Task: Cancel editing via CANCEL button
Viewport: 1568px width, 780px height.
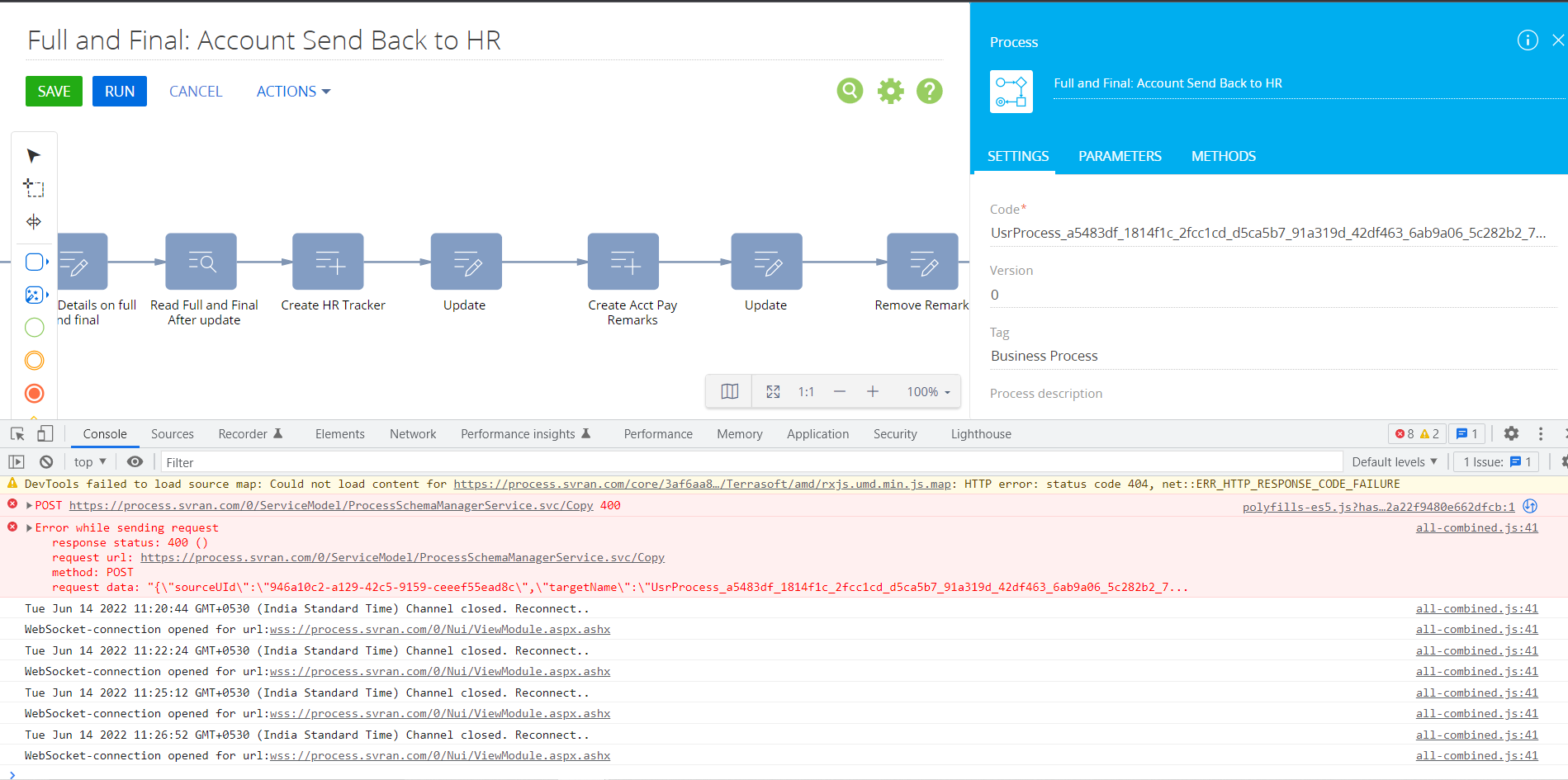Action: pyautogui.click(x=196, y=92)
